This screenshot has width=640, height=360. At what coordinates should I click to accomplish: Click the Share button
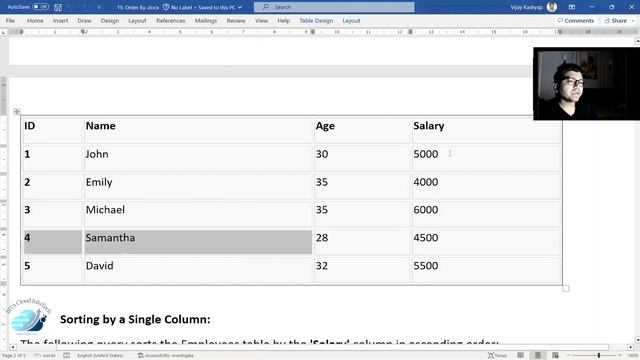pos(616,20)
